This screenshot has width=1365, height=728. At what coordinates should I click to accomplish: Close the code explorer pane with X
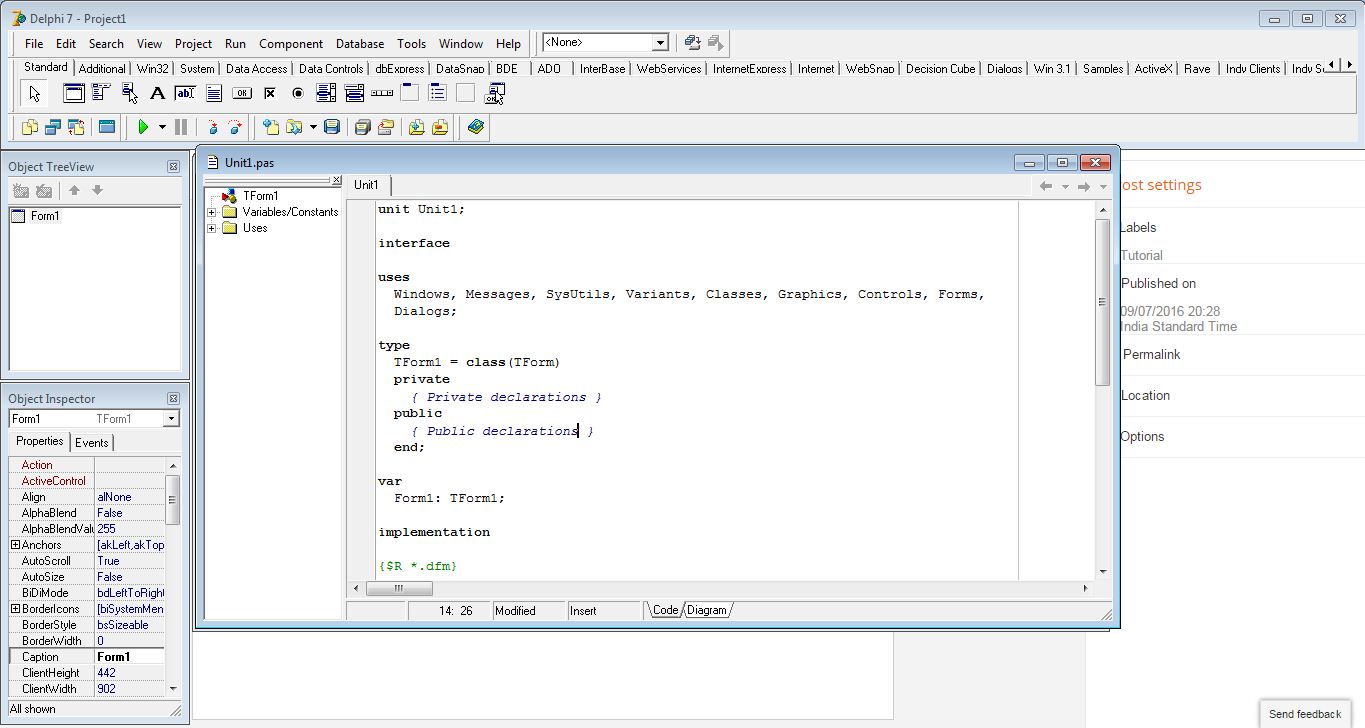tap(337, 180)
